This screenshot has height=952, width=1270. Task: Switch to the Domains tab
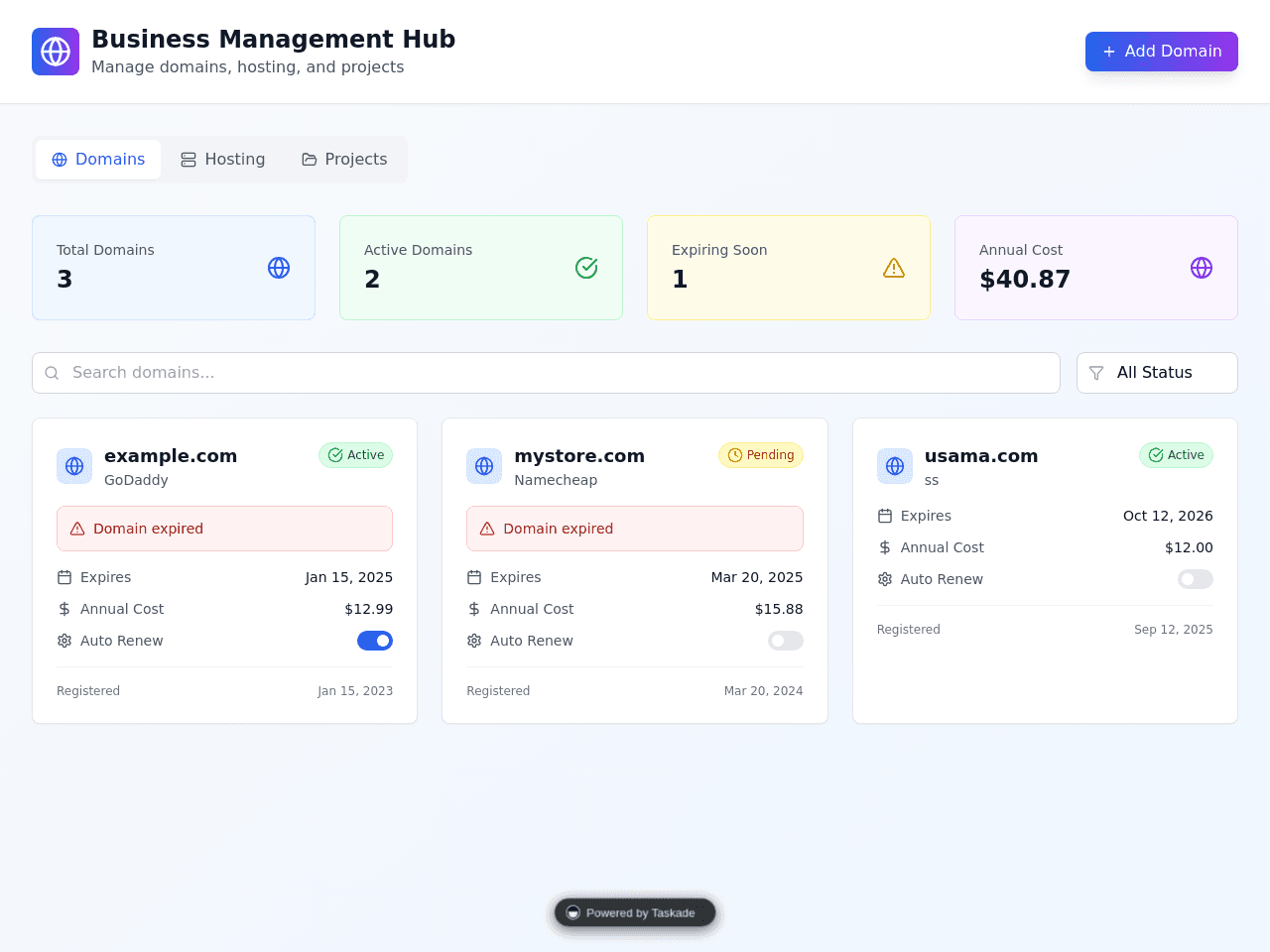pyautogui.click(x=98, y=160)
